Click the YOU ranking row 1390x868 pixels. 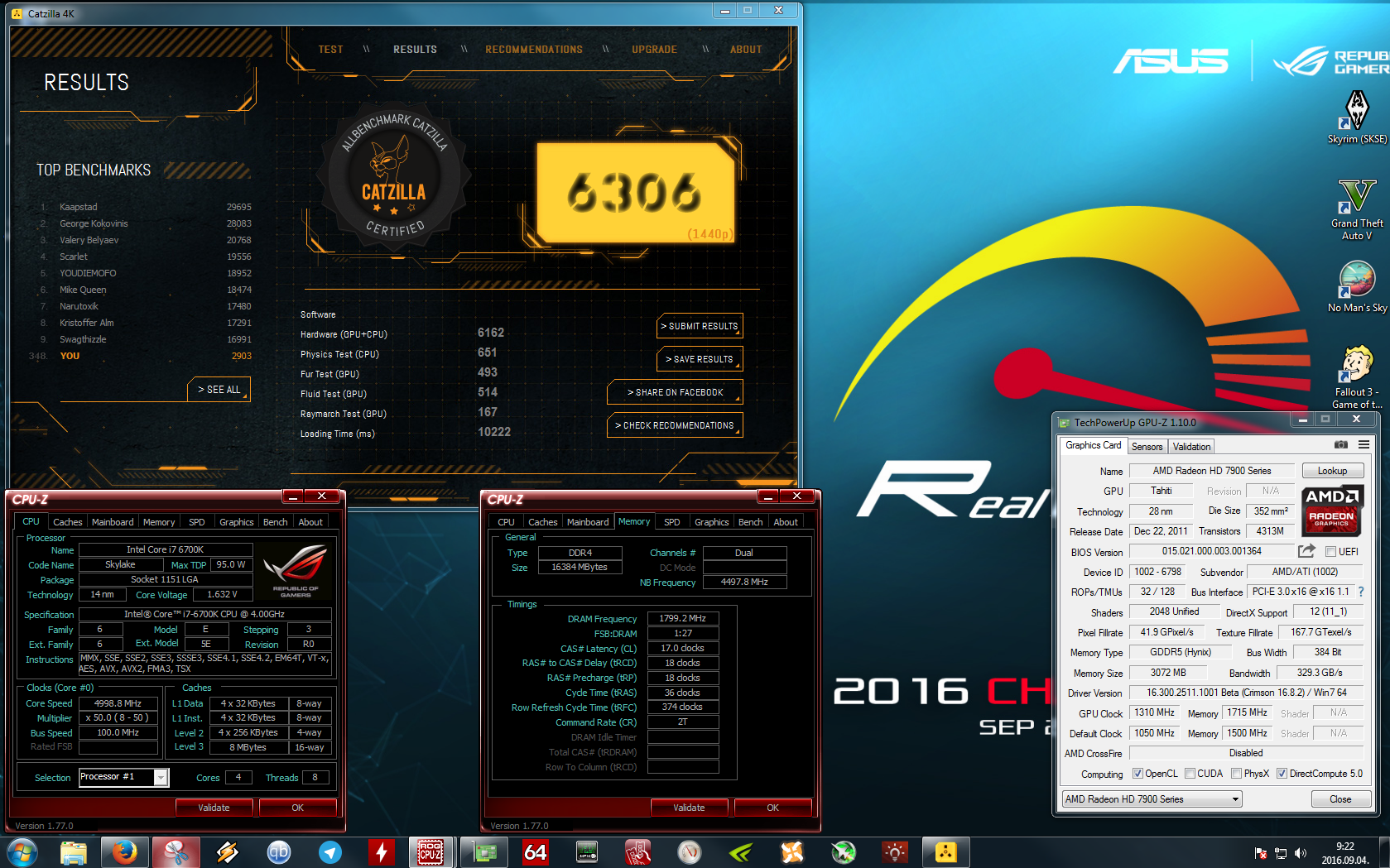coord(141,356)
